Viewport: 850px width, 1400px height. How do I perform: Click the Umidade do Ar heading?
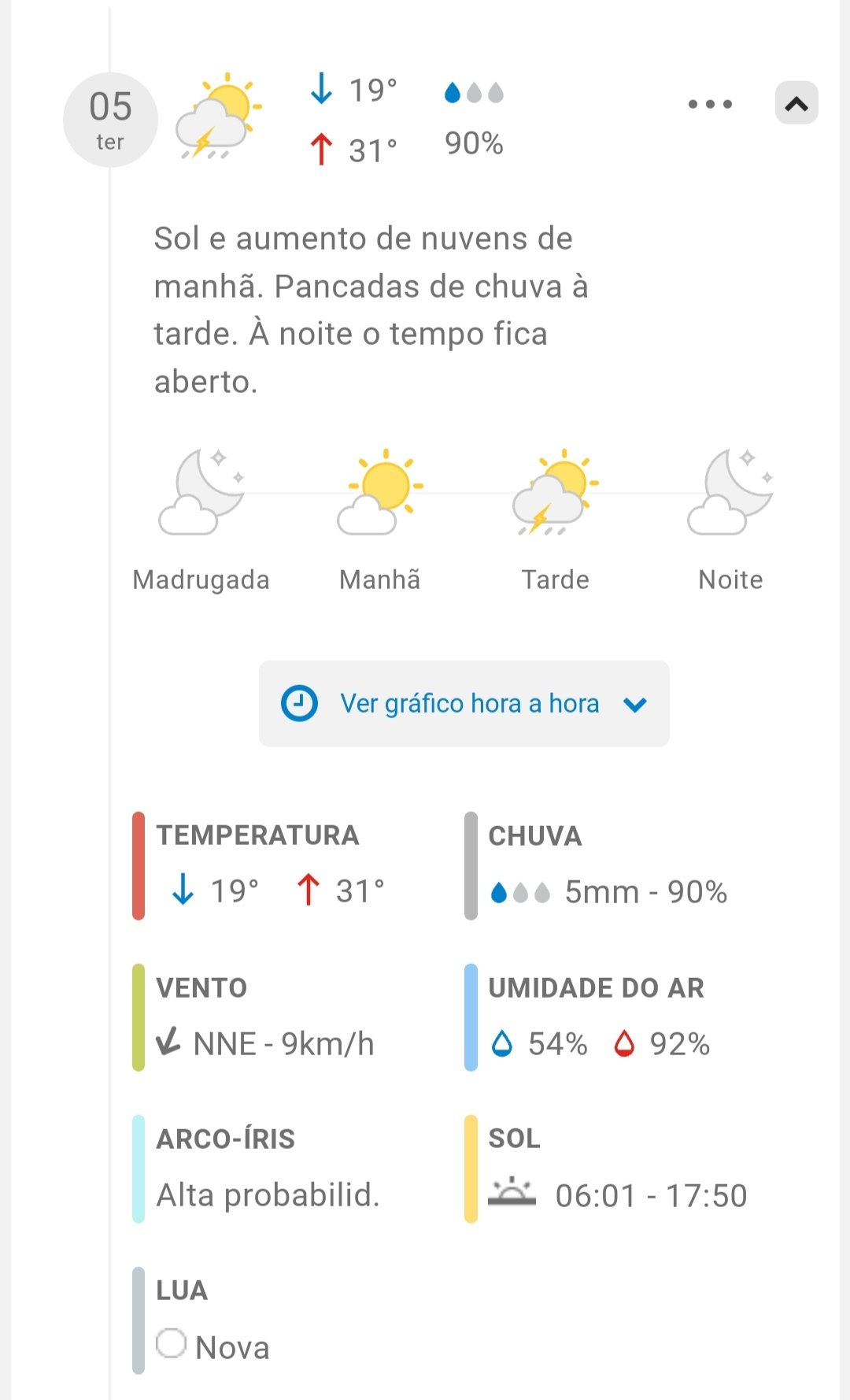(596, 987)
